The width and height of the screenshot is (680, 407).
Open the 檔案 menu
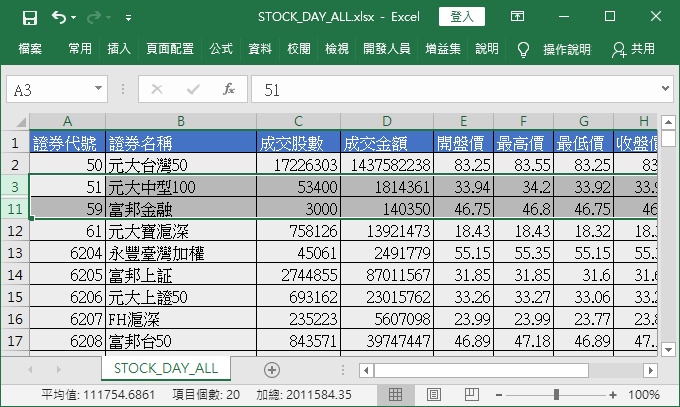[x=30, y=49]
